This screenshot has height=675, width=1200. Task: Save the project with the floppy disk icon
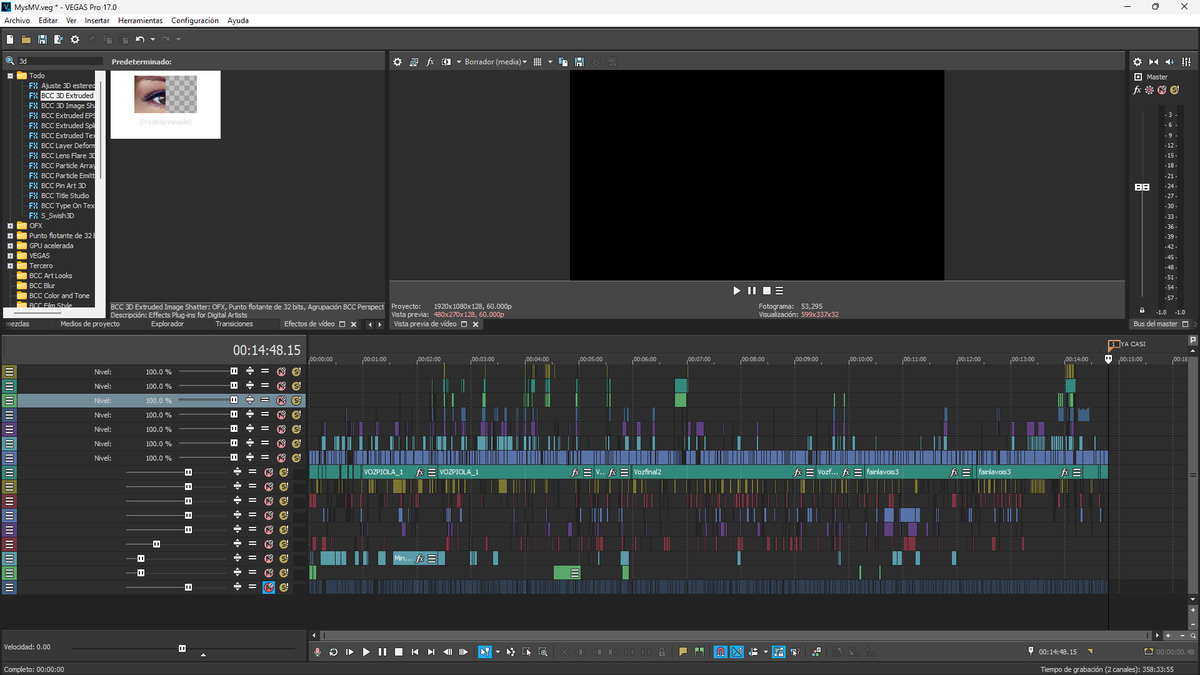(x=43, y=39)
